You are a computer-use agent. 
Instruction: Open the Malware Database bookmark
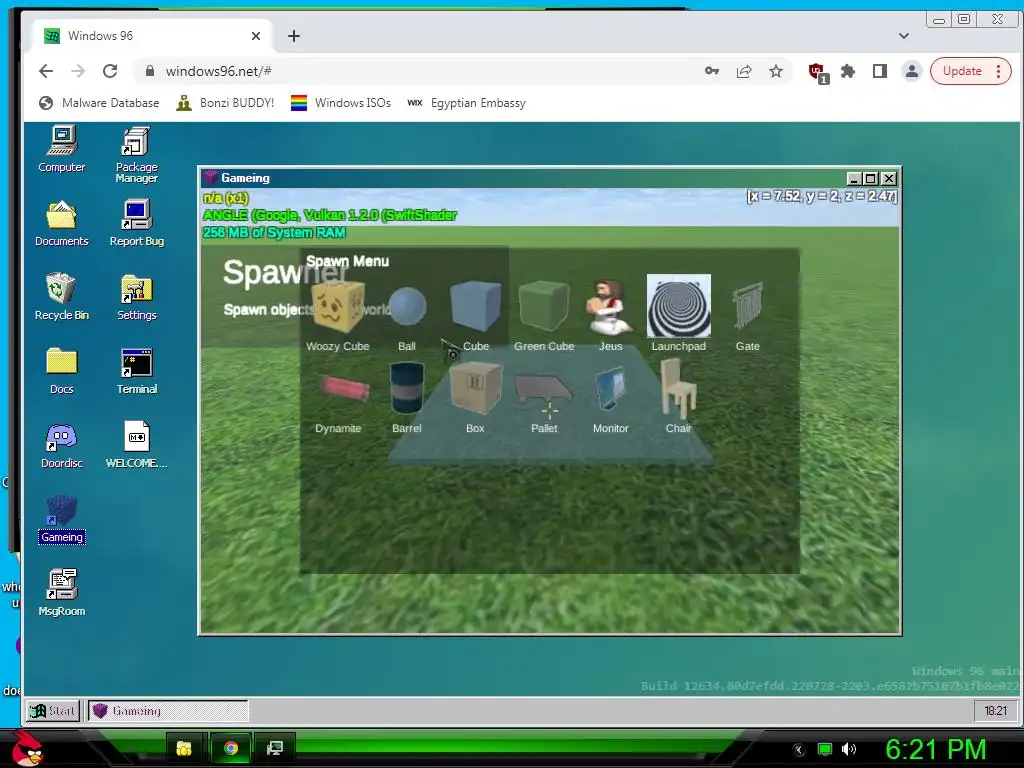99,103
